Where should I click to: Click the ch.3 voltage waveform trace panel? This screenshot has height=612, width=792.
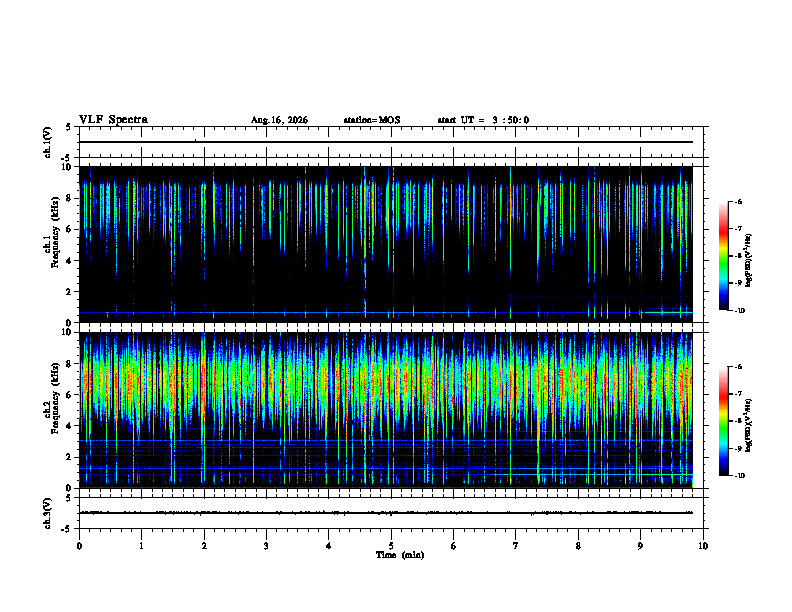pos(391,513)
